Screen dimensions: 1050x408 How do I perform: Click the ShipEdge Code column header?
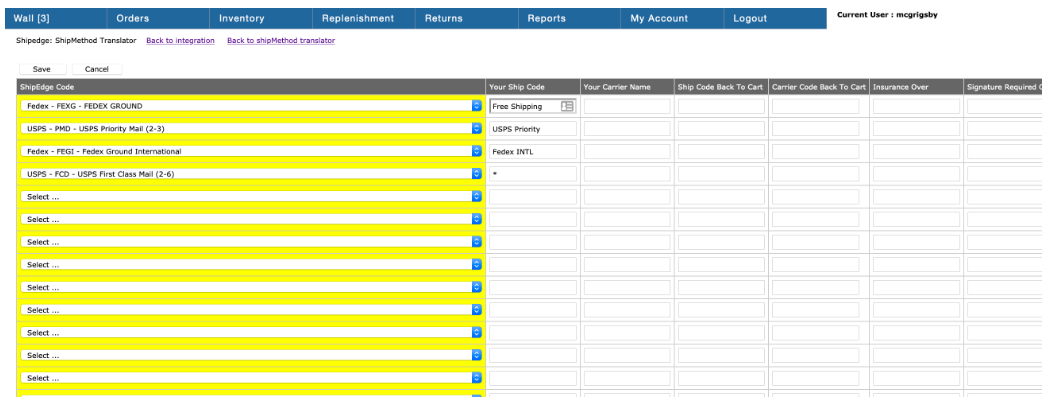pyautogui.click(x=251, y=87)
